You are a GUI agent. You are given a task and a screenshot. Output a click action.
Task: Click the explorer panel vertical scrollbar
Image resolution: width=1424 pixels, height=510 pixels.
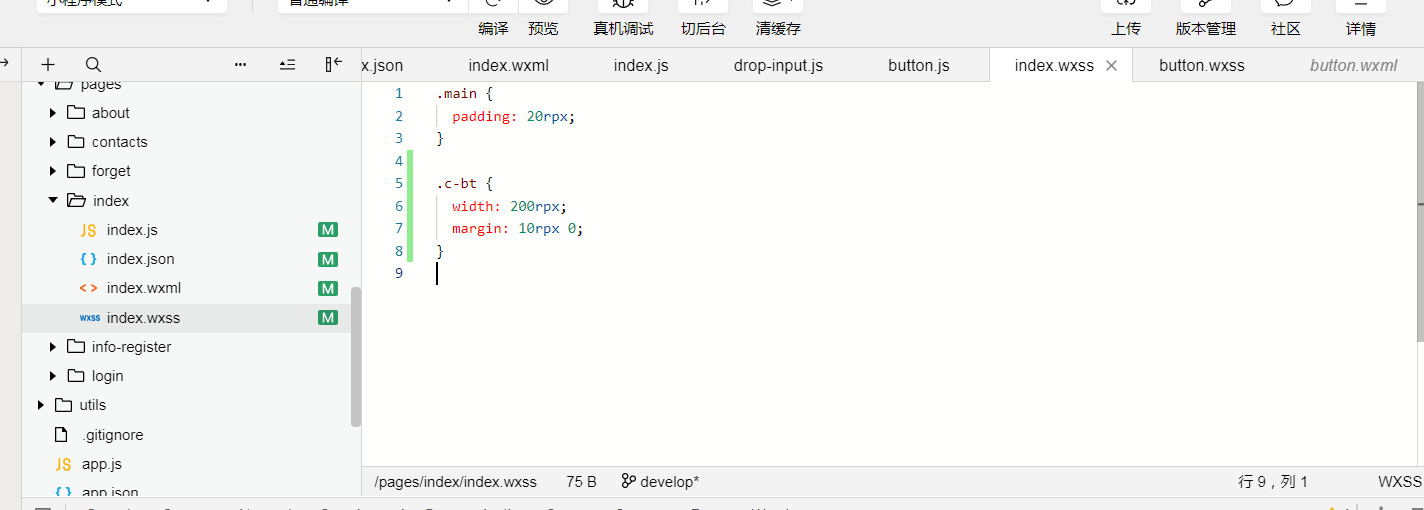(x=356, y=357)
